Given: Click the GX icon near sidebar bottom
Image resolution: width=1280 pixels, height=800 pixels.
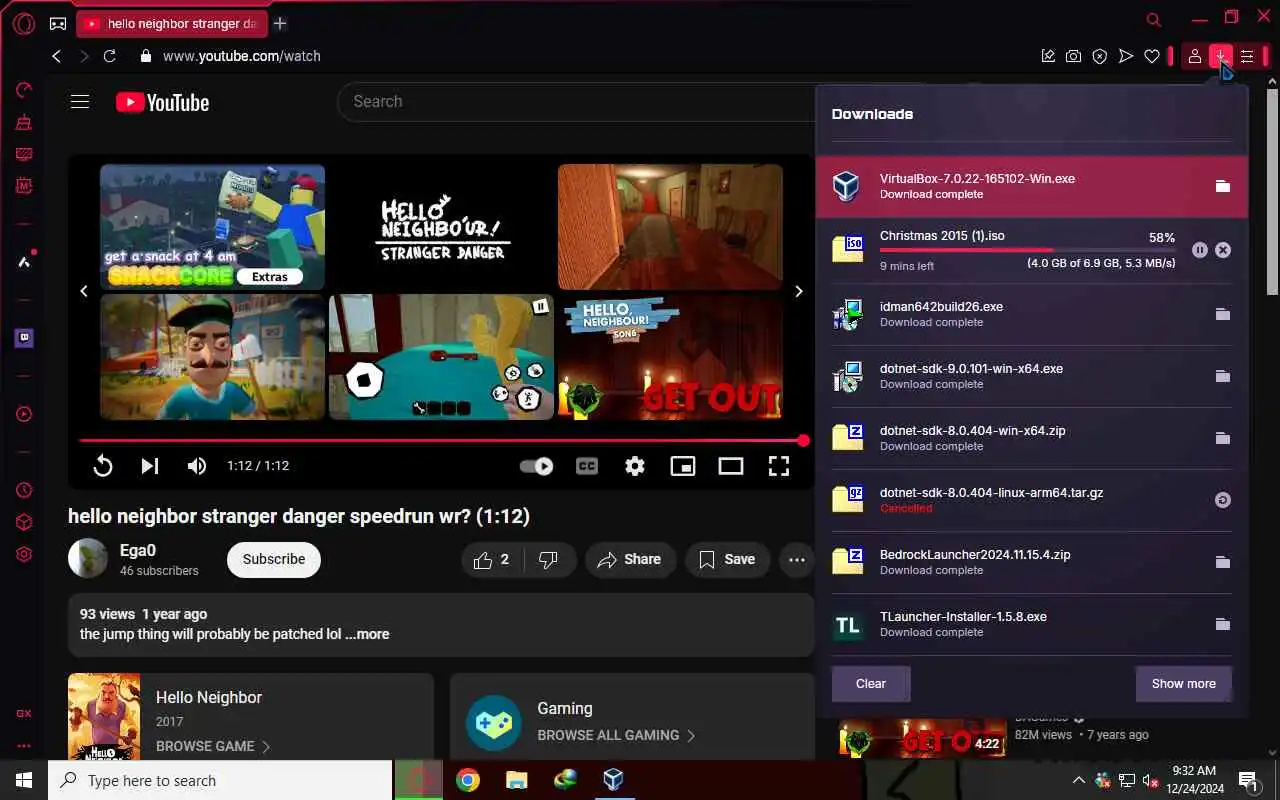Looking at the screenshot, I should 24,713.
